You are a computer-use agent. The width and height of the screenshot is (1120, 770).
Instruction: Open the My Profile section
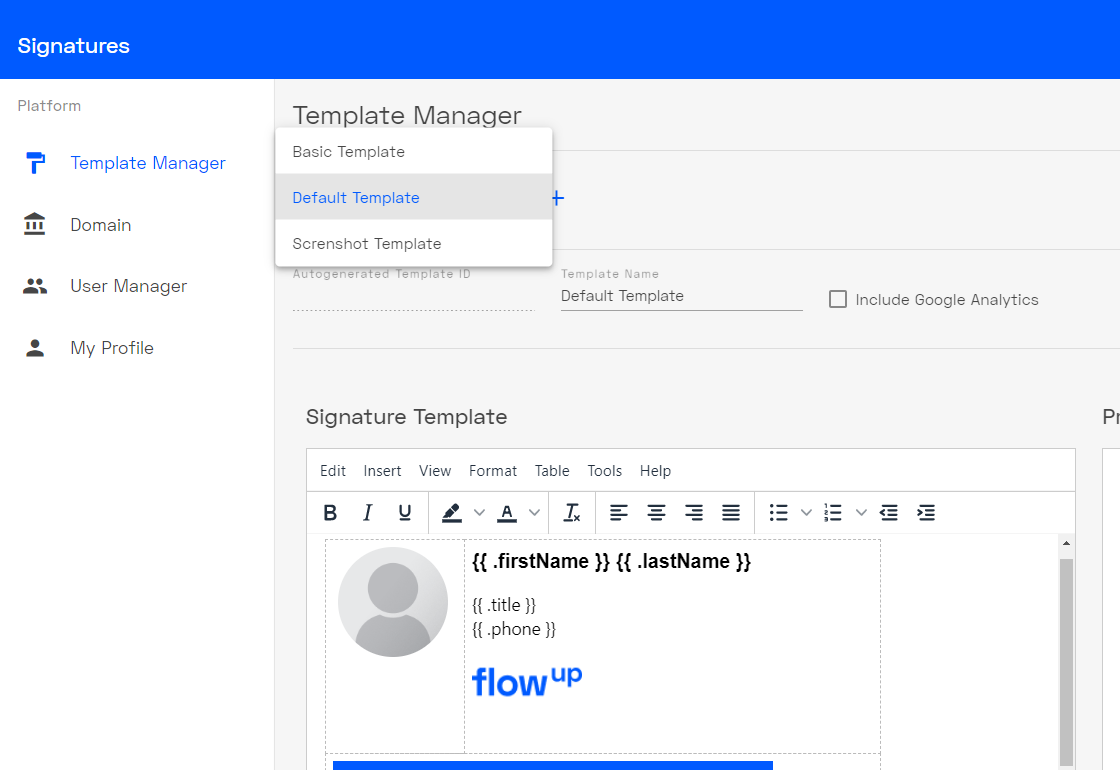112,347
